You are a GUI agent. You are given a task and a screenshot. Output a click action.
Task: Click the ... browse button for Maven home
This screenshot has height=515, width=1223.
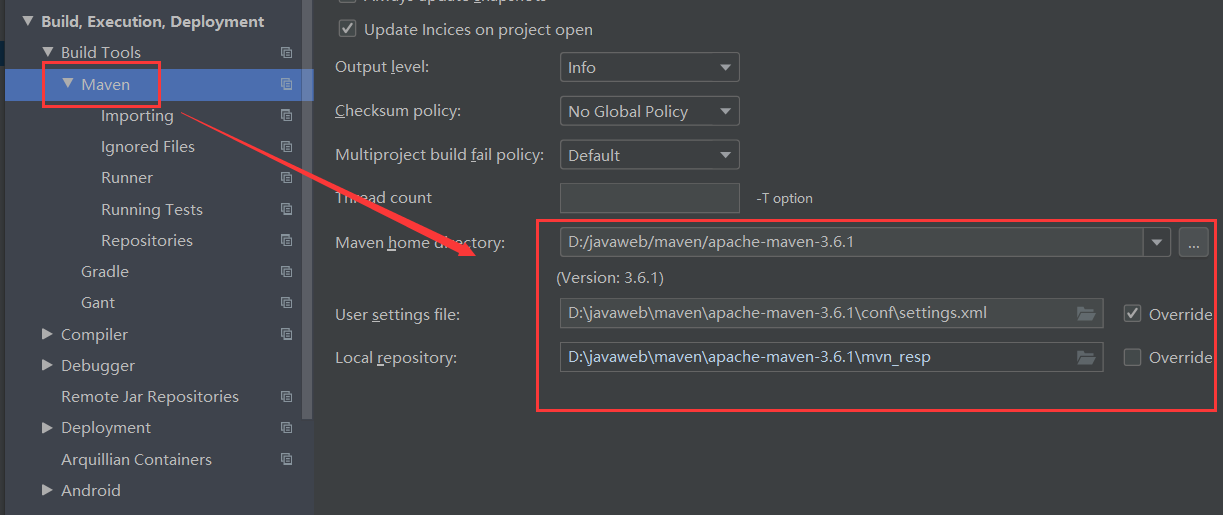tap(1194, 242)
